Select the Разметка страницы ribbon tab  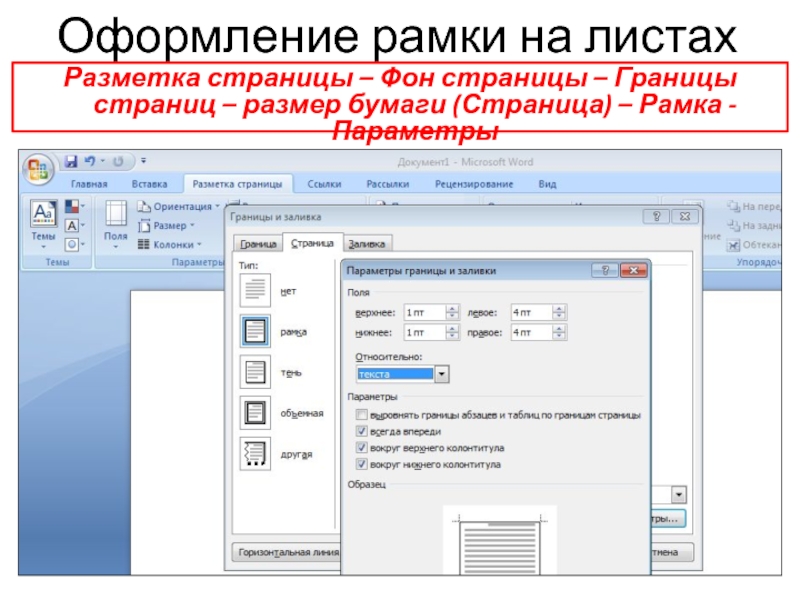point(237,184)
